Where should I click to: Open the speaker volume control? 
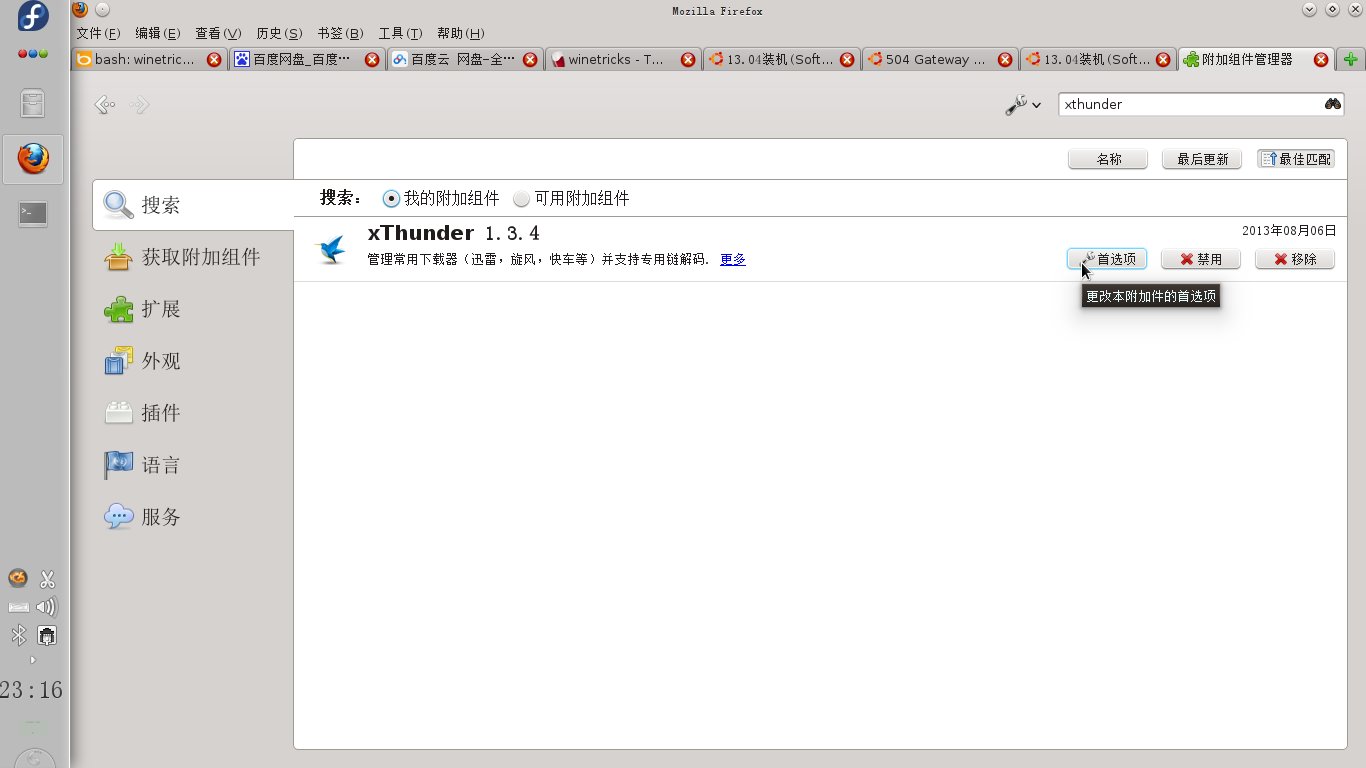47,607
